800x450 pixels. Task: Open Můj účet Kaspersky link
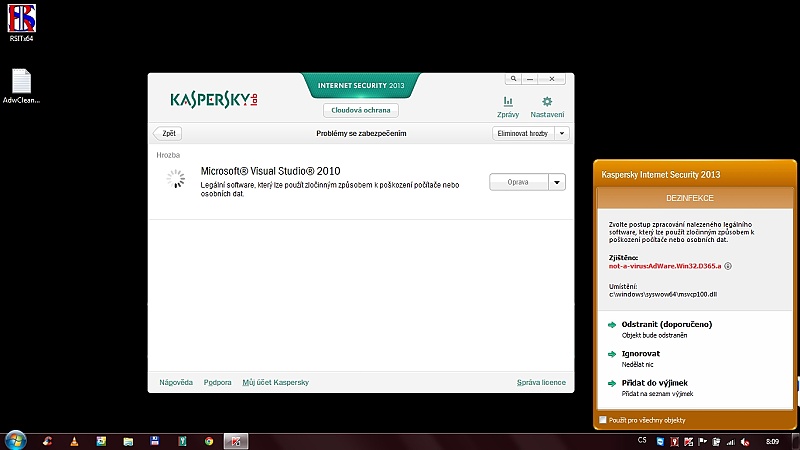coord(276,382)
